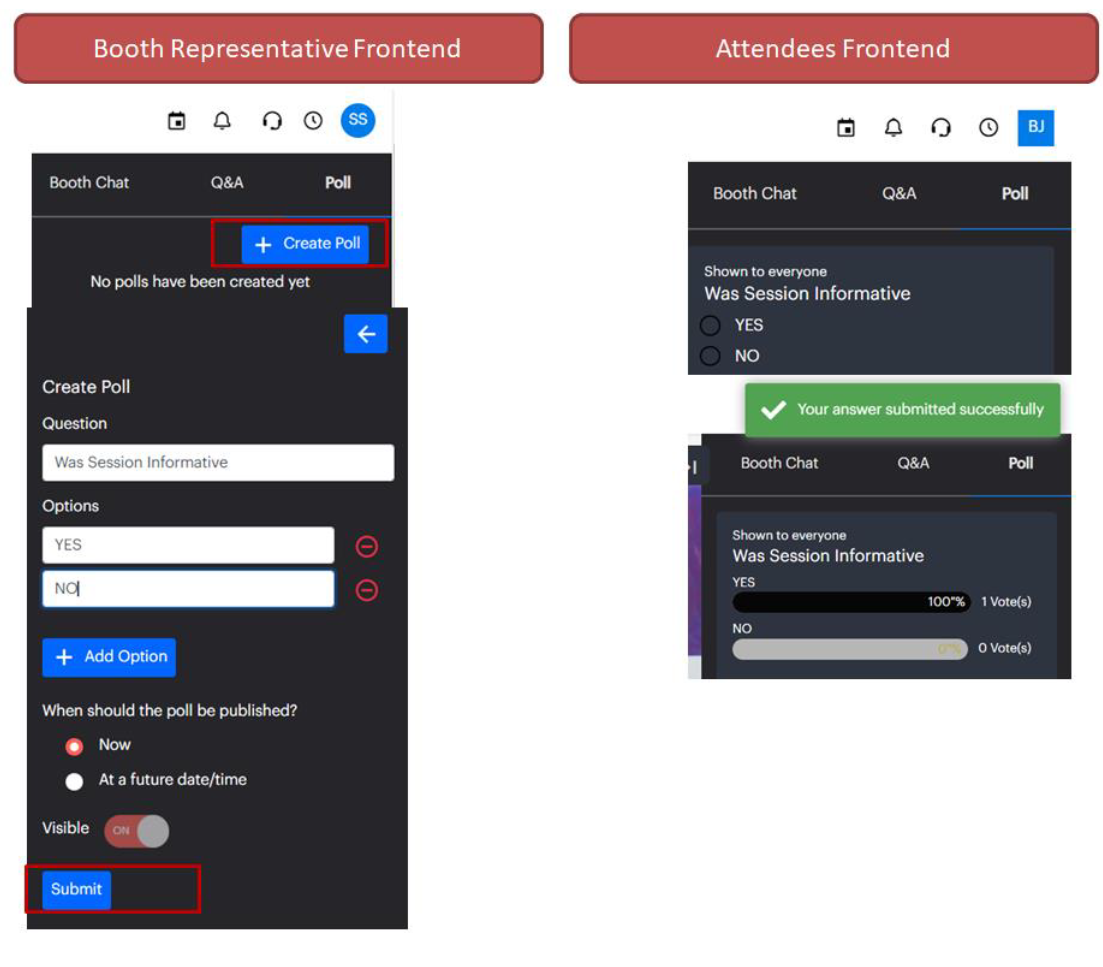Click the YES 100% vote result bar
Screen dimensions: 1103x967
[850, 602]
